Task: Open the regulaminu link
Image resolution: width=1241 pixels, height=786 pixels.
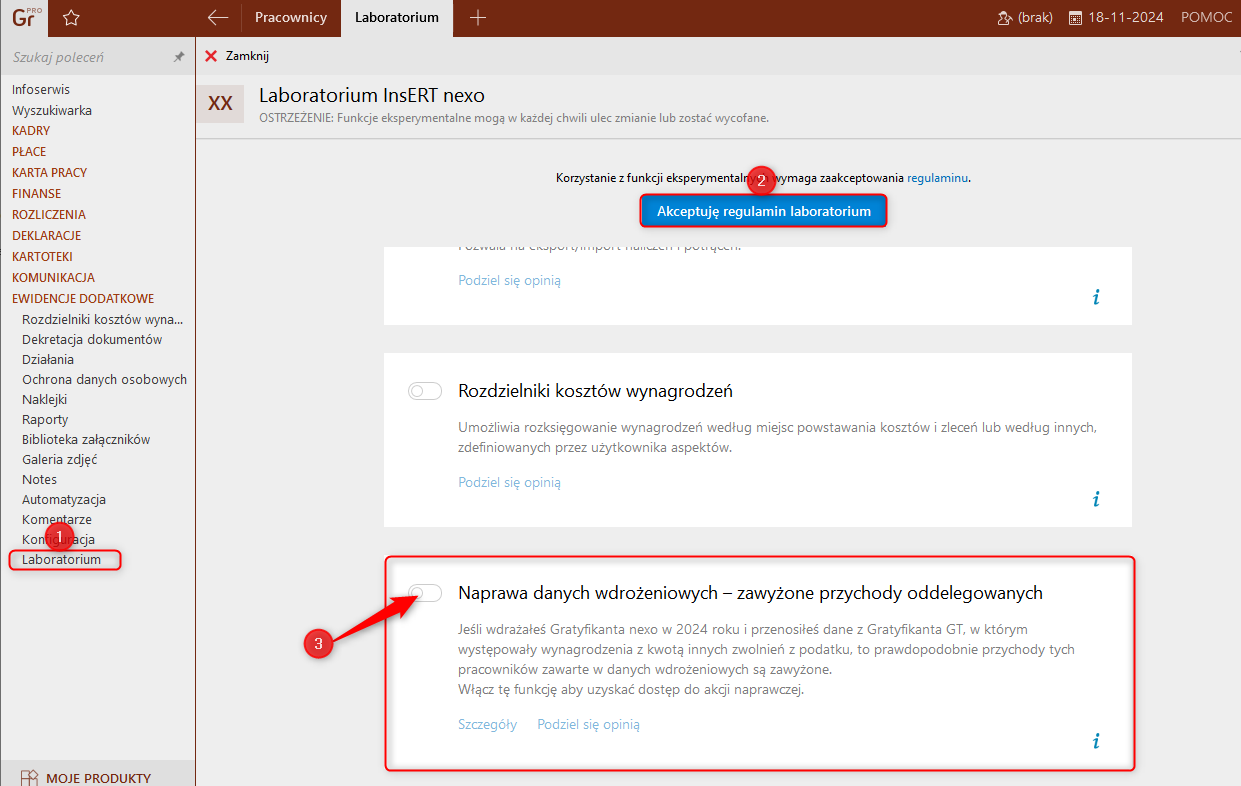Action: 937,178
